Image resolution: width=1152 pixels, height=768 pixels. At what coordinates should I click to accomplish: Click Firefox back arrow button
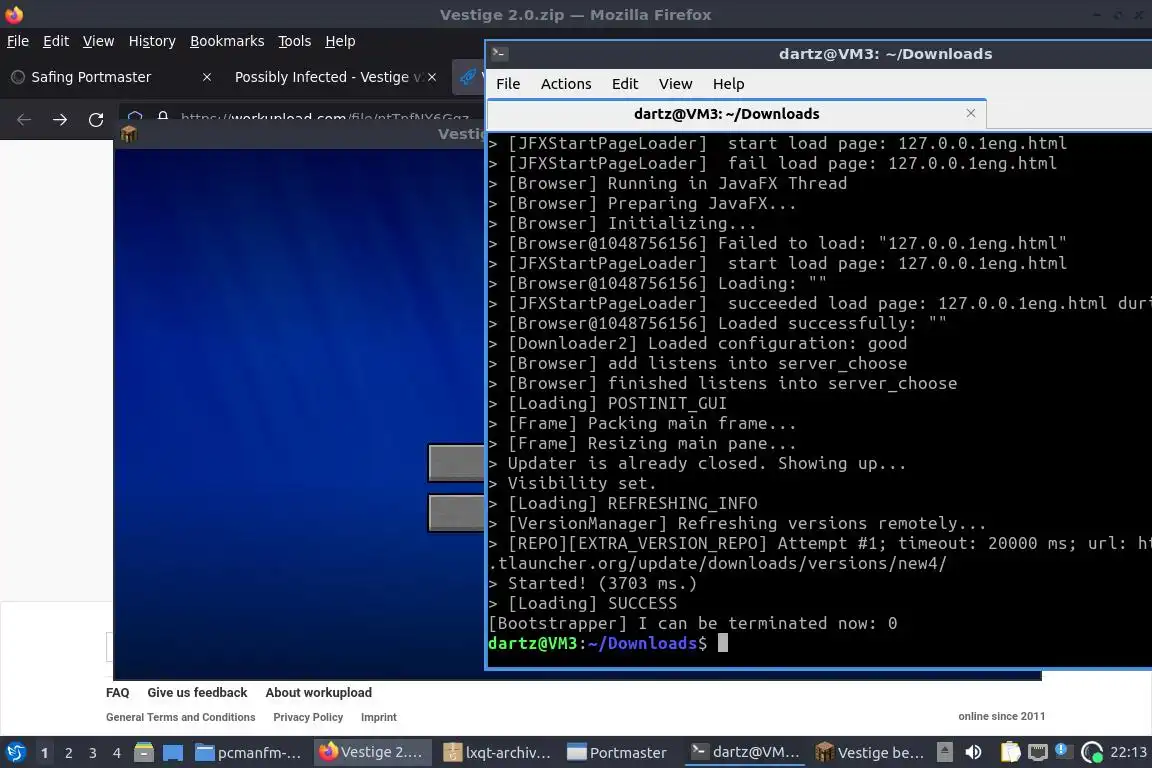point(24,120)
